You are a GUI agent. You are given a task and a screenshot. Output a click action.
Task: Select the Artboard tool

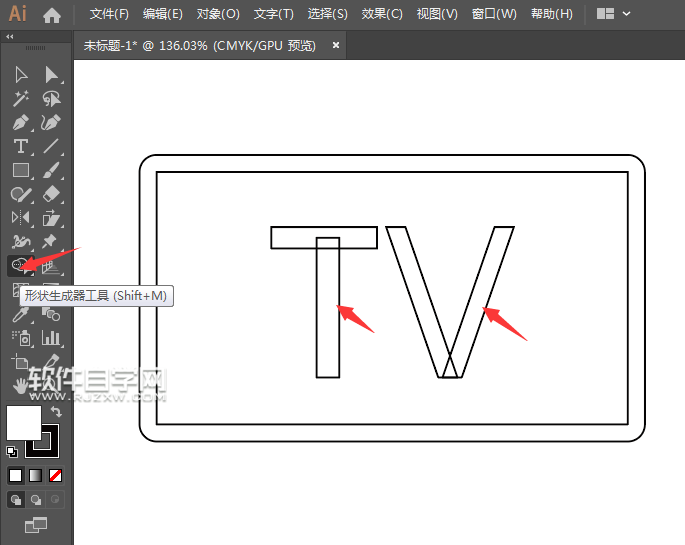(21, 362)
